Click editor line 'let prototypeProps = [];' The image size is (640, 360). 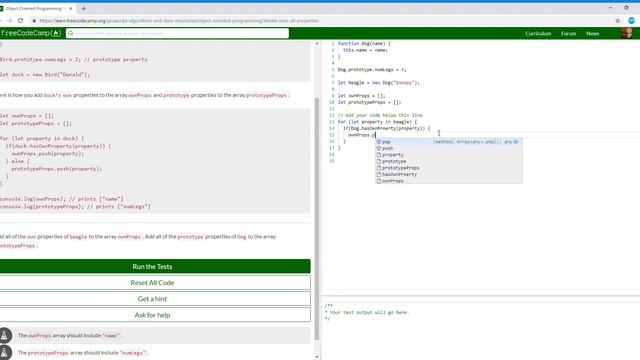point(369,102)
